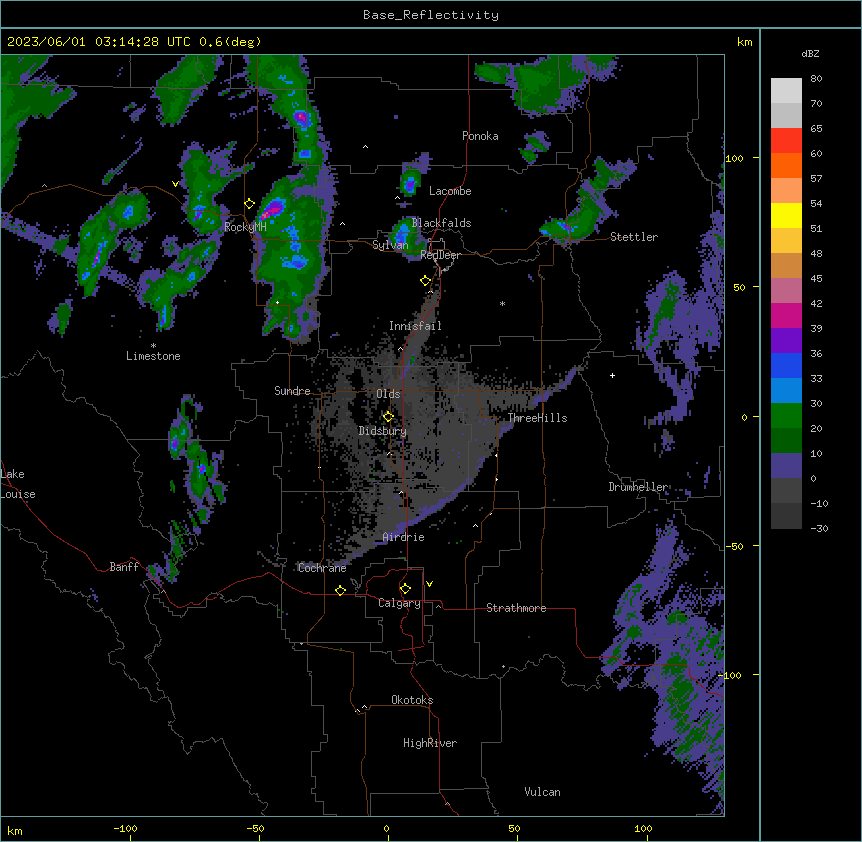The width and height of the screenshot is (862, 842).
Task: Click the Innisfail label
Action: [x=415, y=326]
